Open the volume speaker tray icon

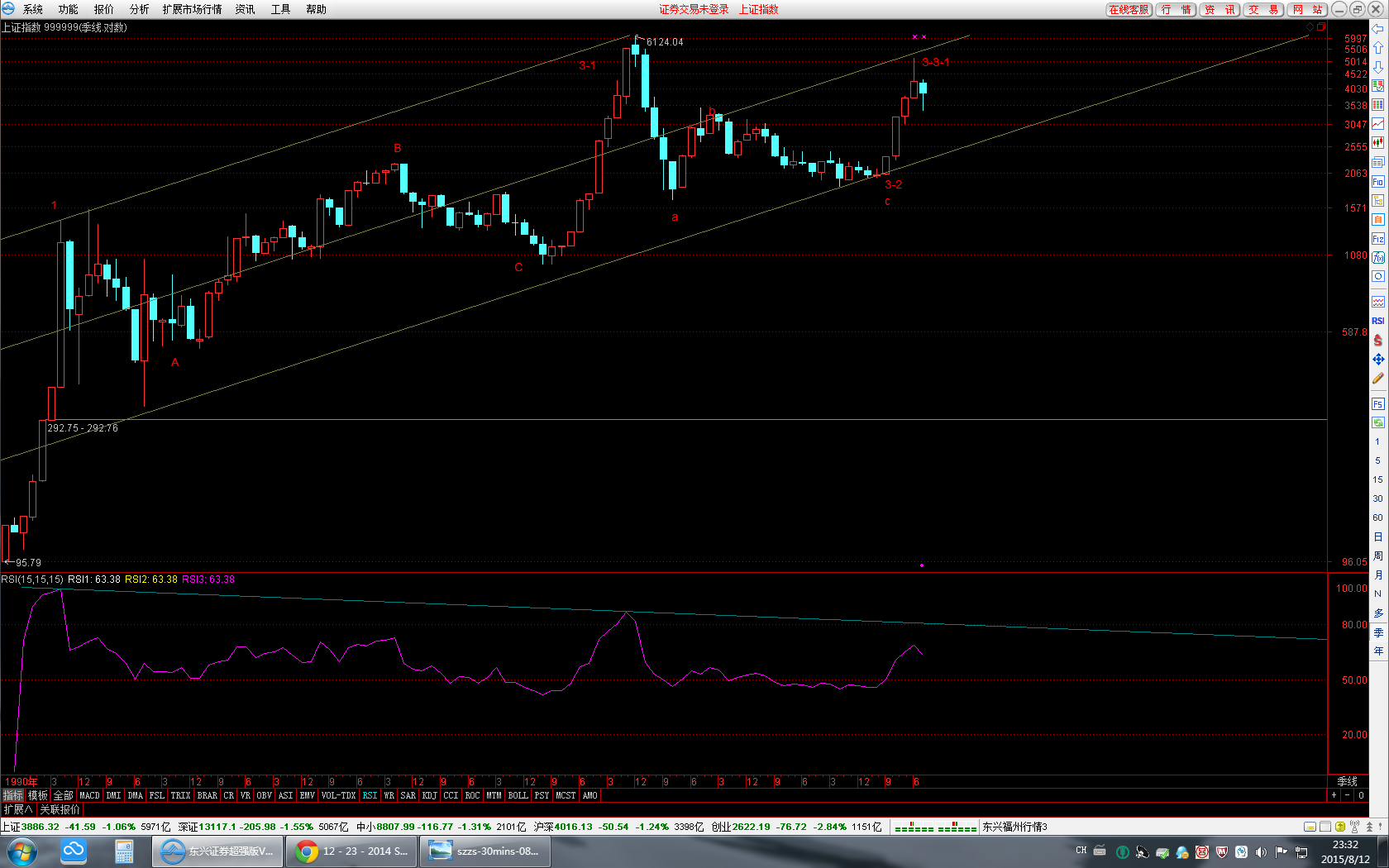tap(1261, 851)
